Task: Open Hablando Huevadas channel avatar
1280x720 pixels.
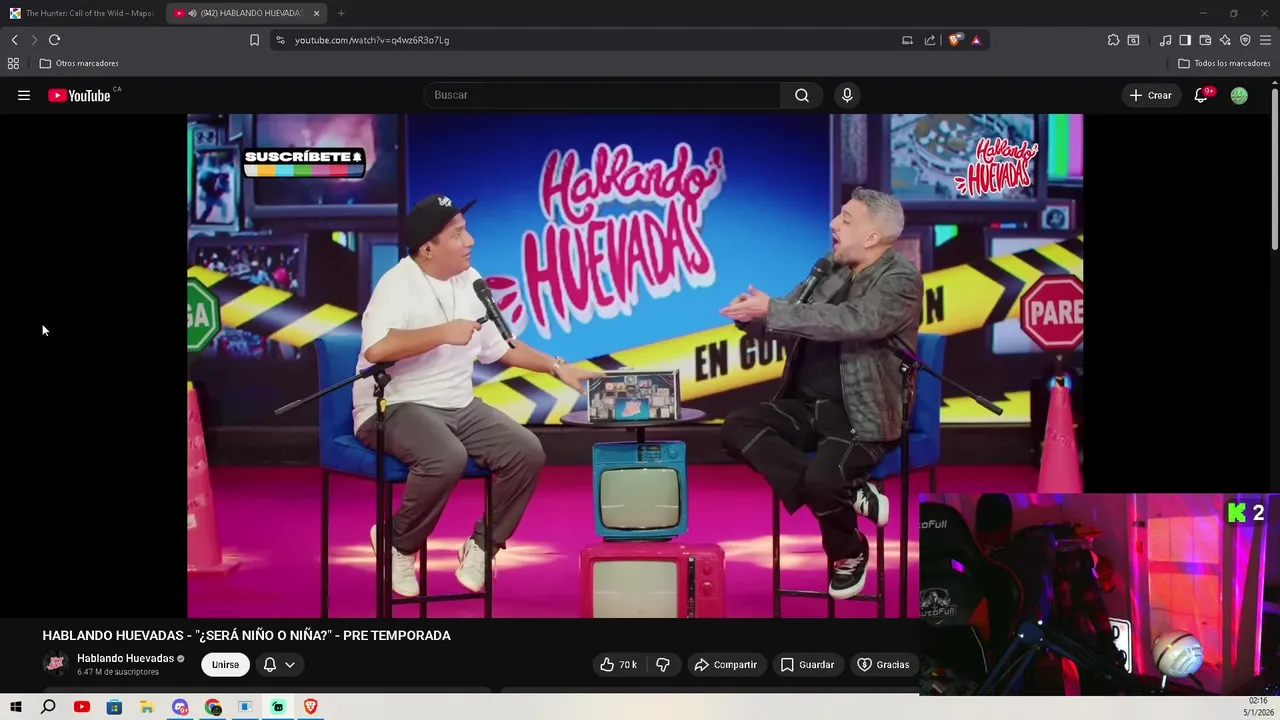Action: pos(56,664)
